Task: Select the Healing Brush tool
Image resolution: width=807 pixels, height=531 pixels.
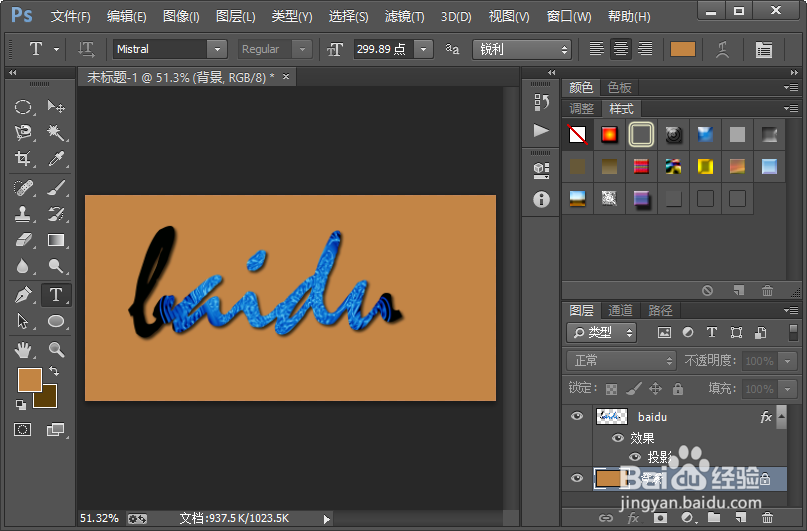Action: [23, 188]
